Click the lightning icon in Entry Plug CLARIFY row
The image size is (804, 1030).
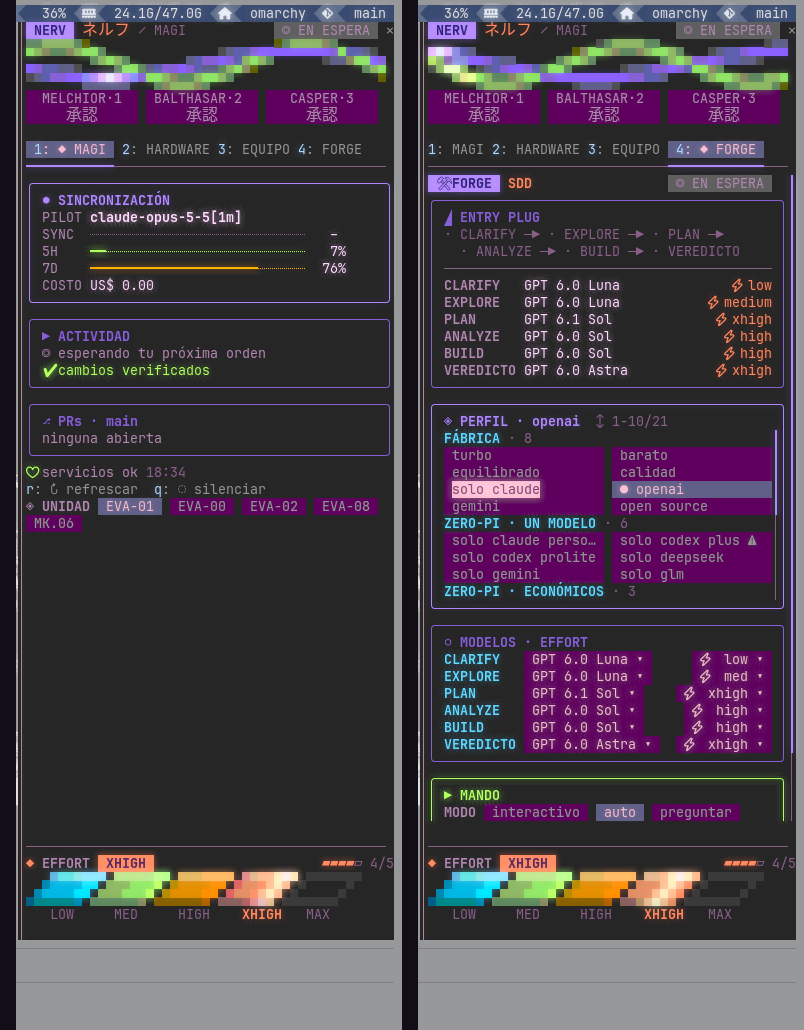[737, 285]
